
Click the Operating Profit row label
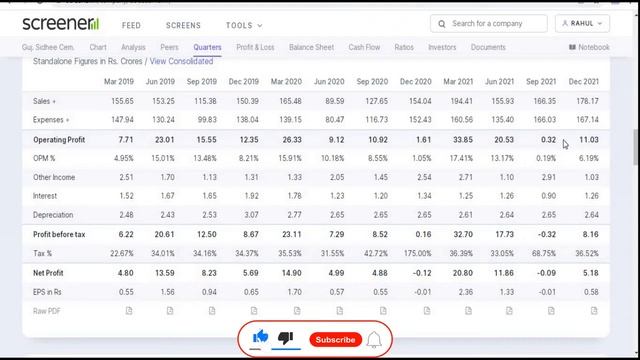[59, 140]
